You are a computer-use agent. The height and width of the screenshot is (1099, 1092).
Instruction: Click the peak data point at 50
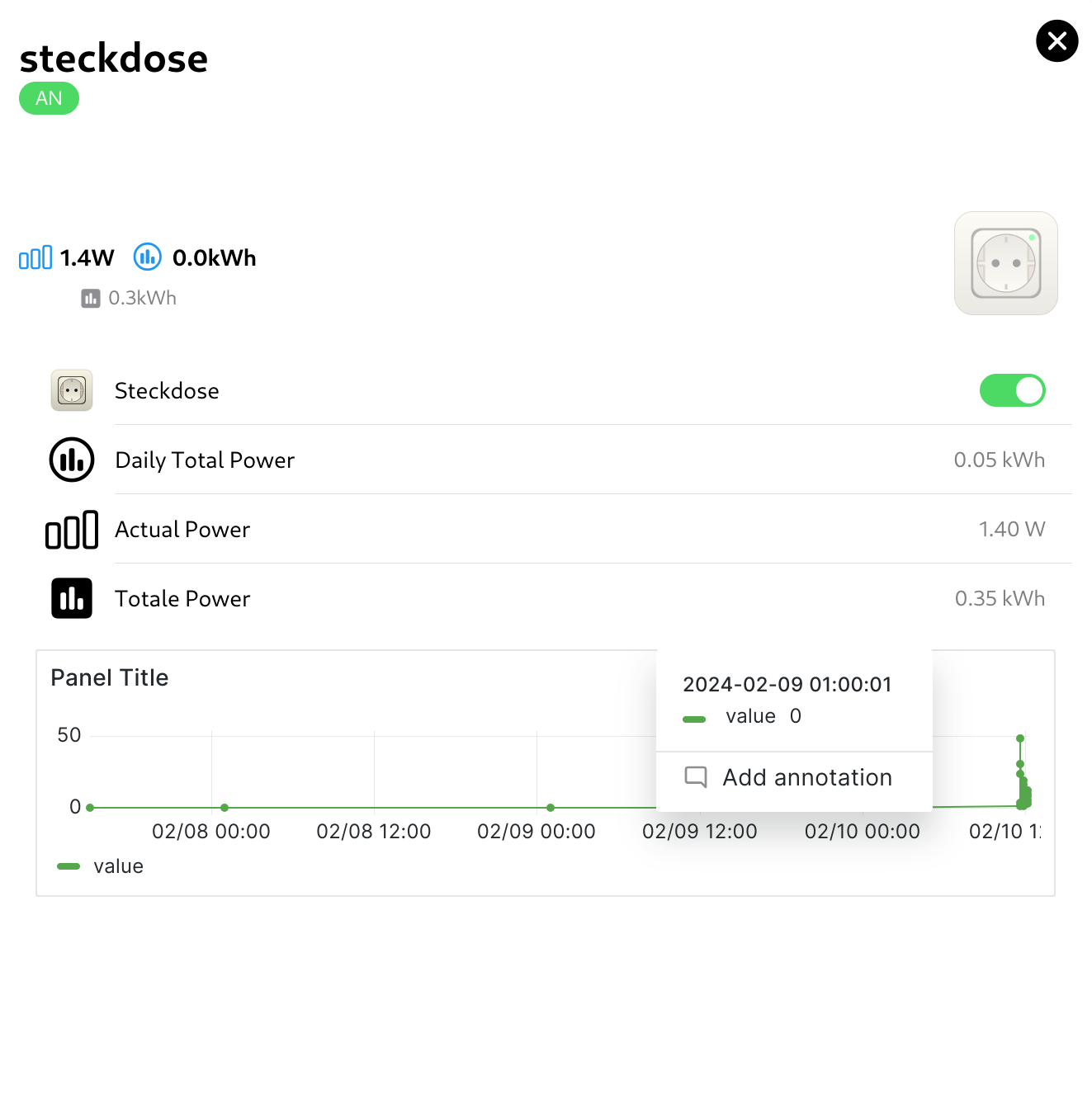click(x=1020, y=738)
